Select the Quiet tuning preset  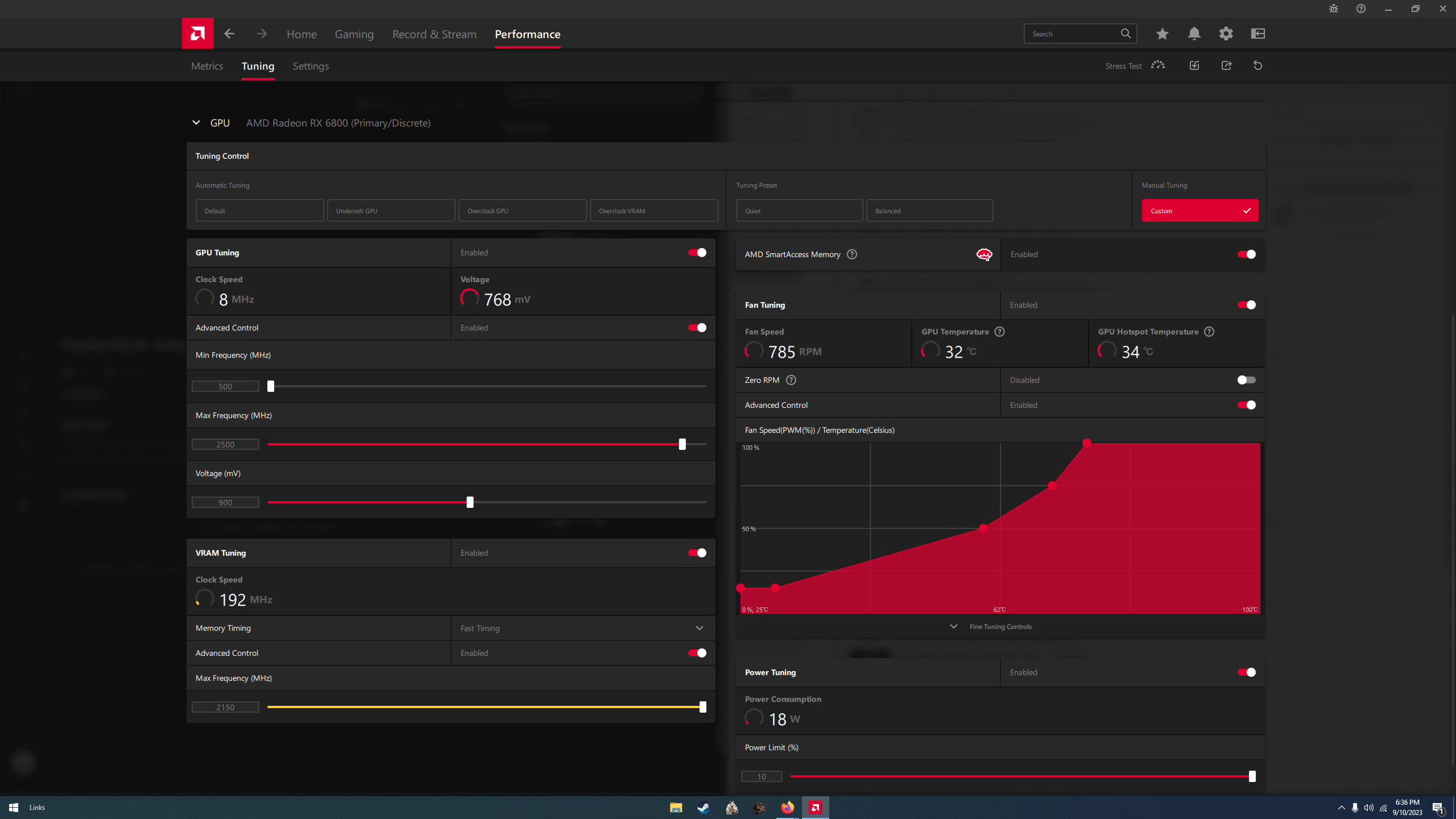pyautogui.click(x=800, y=210)
